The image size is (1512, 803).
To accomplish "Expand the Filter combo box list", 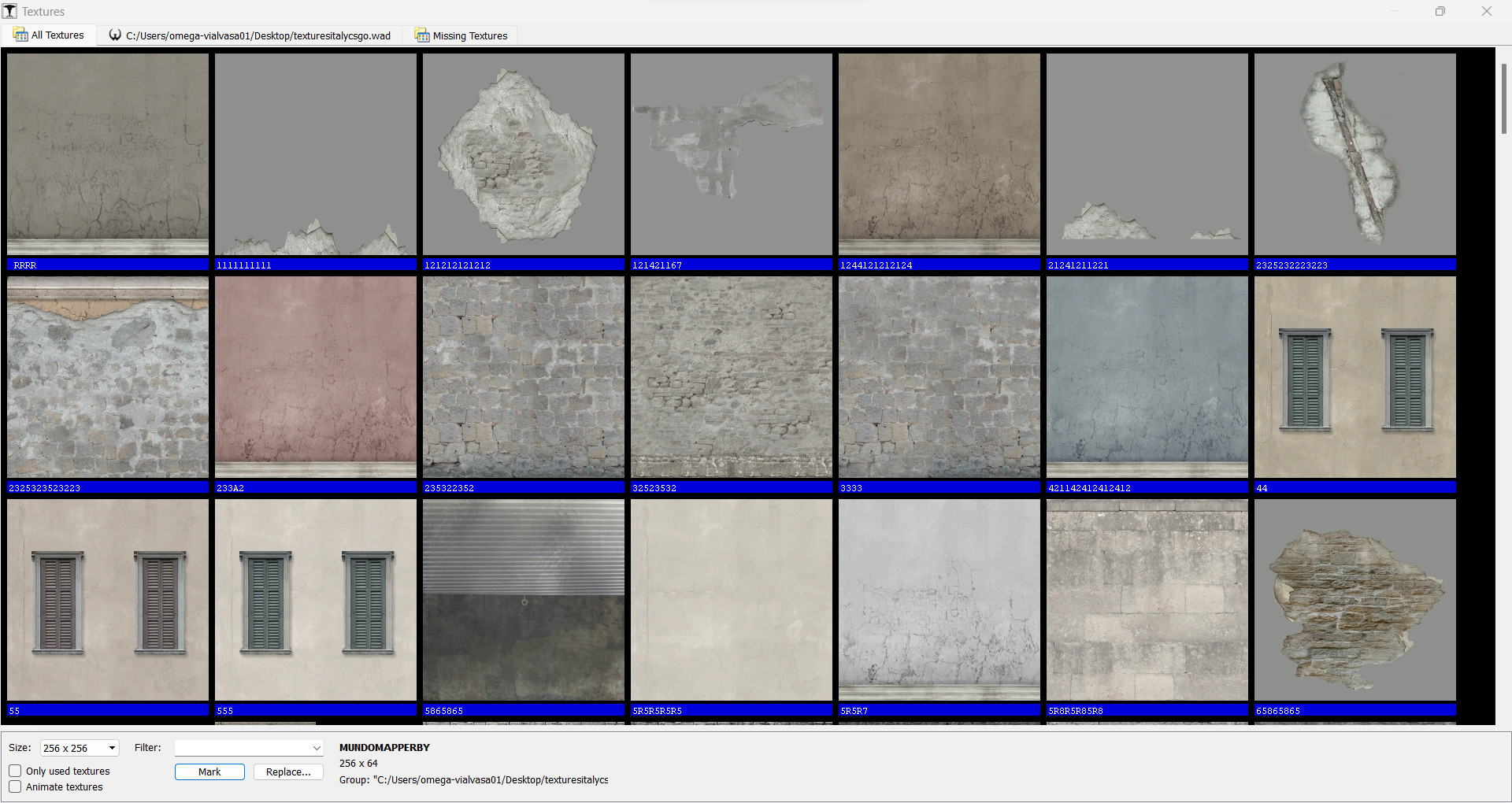I will 316,748.
